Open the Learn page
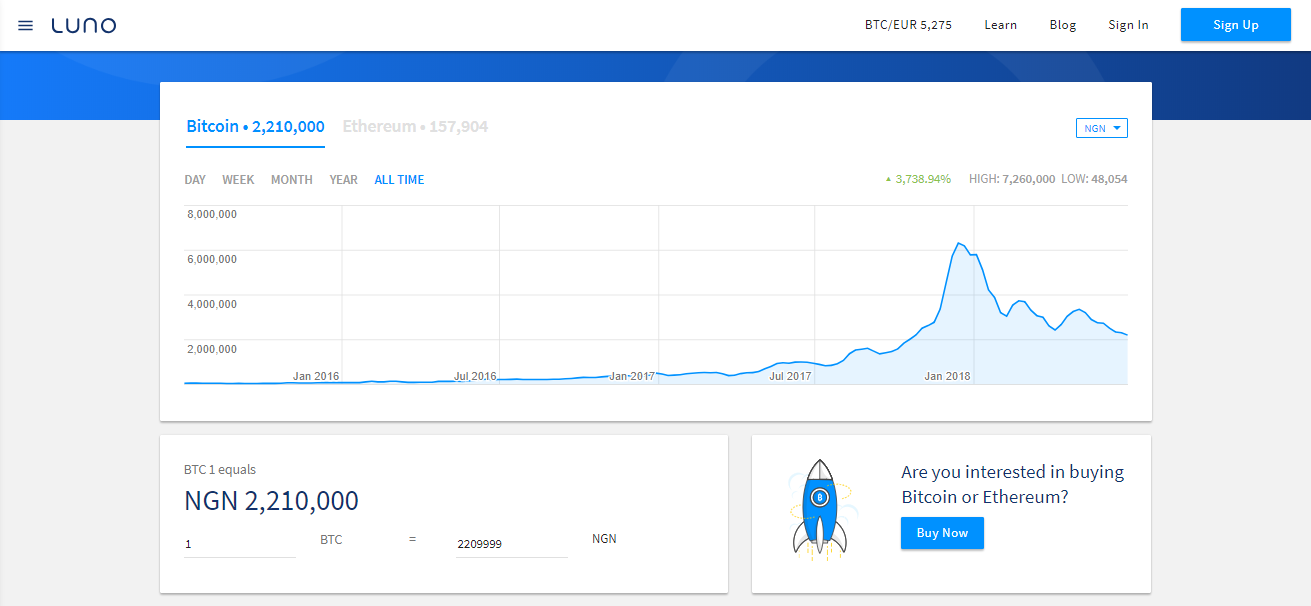Screen dimensions: 1311x606 coord(1000,25)
